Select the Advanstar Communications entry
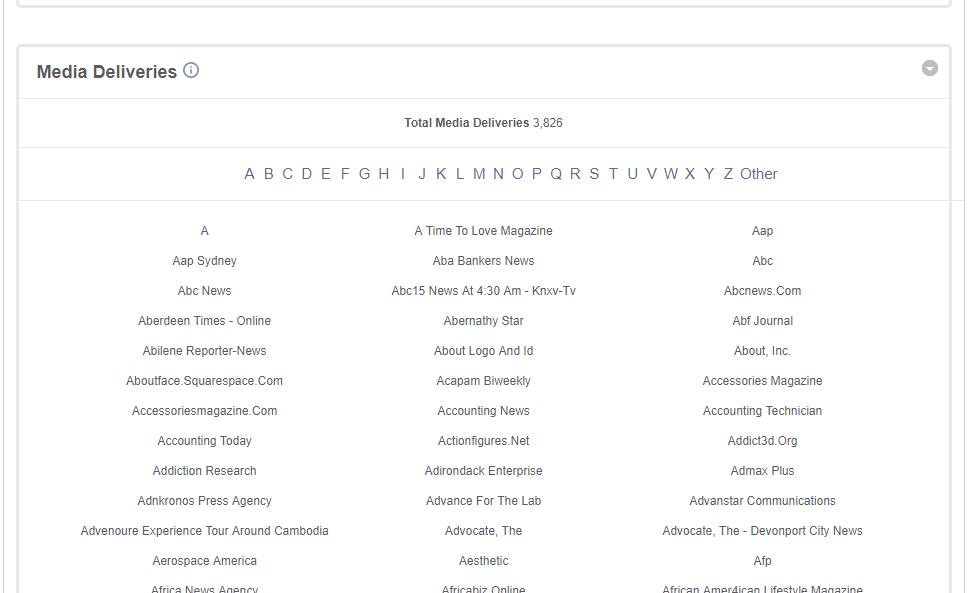The height and width of the screenshot is (593, 968). (x=762, y=501)
